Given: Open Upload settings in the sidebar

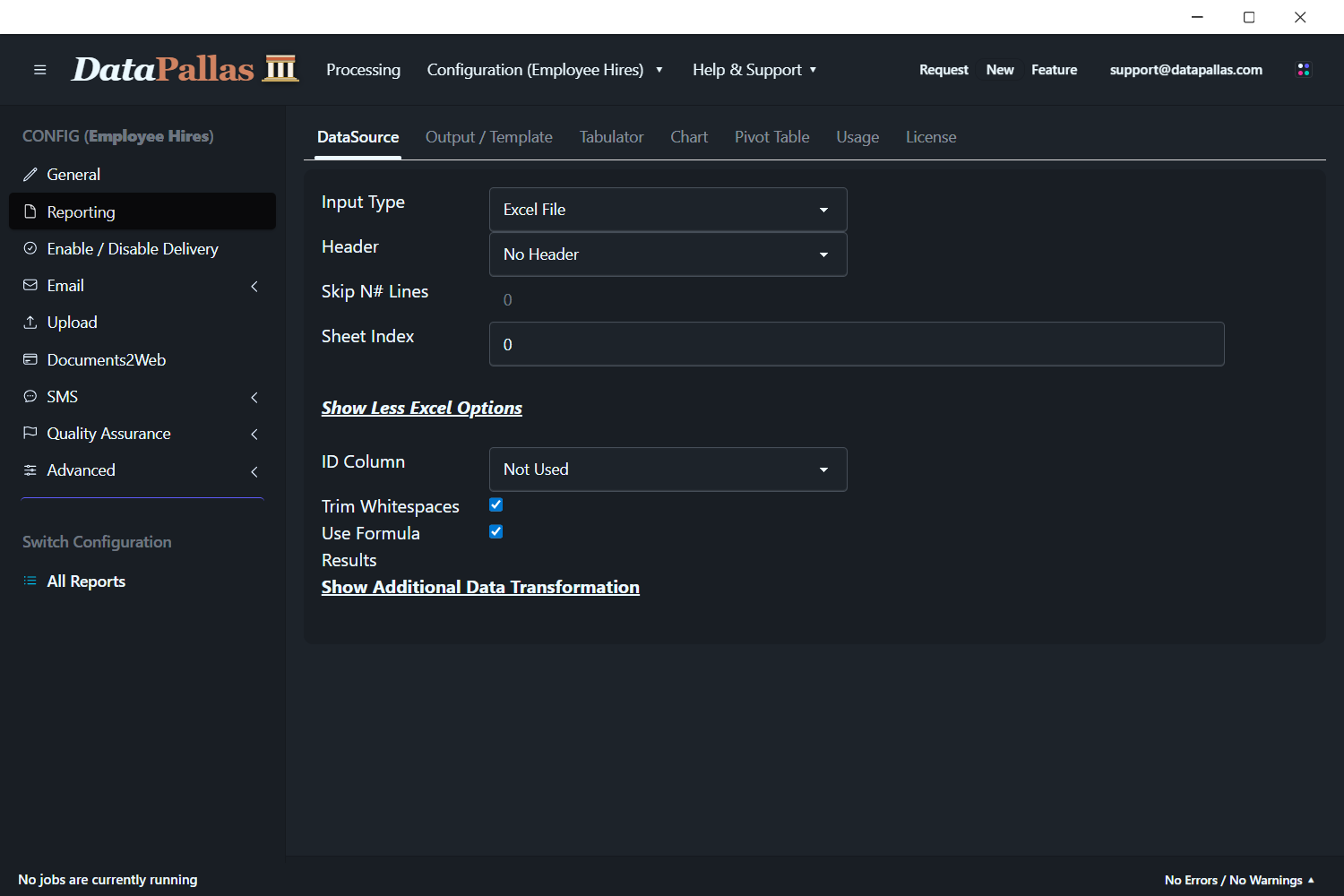Looking at the screenshot, I should coord(142,322).
